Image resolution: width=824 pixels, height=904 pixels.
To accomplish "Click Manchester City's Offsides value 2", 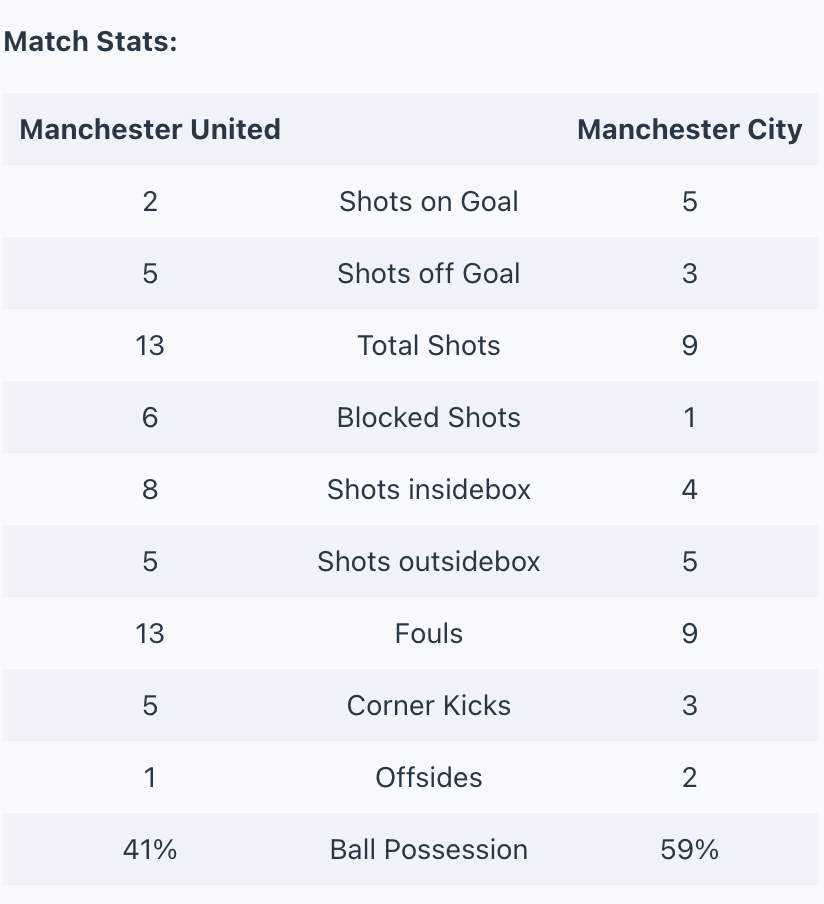I will click(690, 778).
